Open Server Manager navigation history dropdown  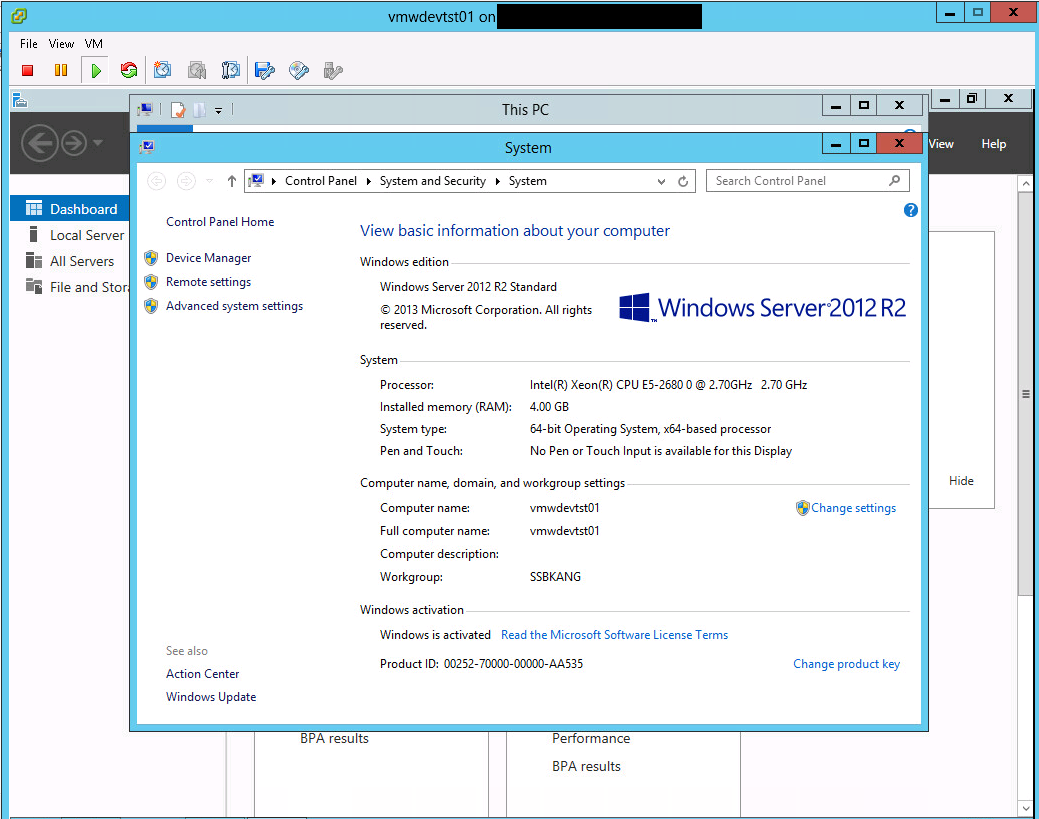coord(97,143)
